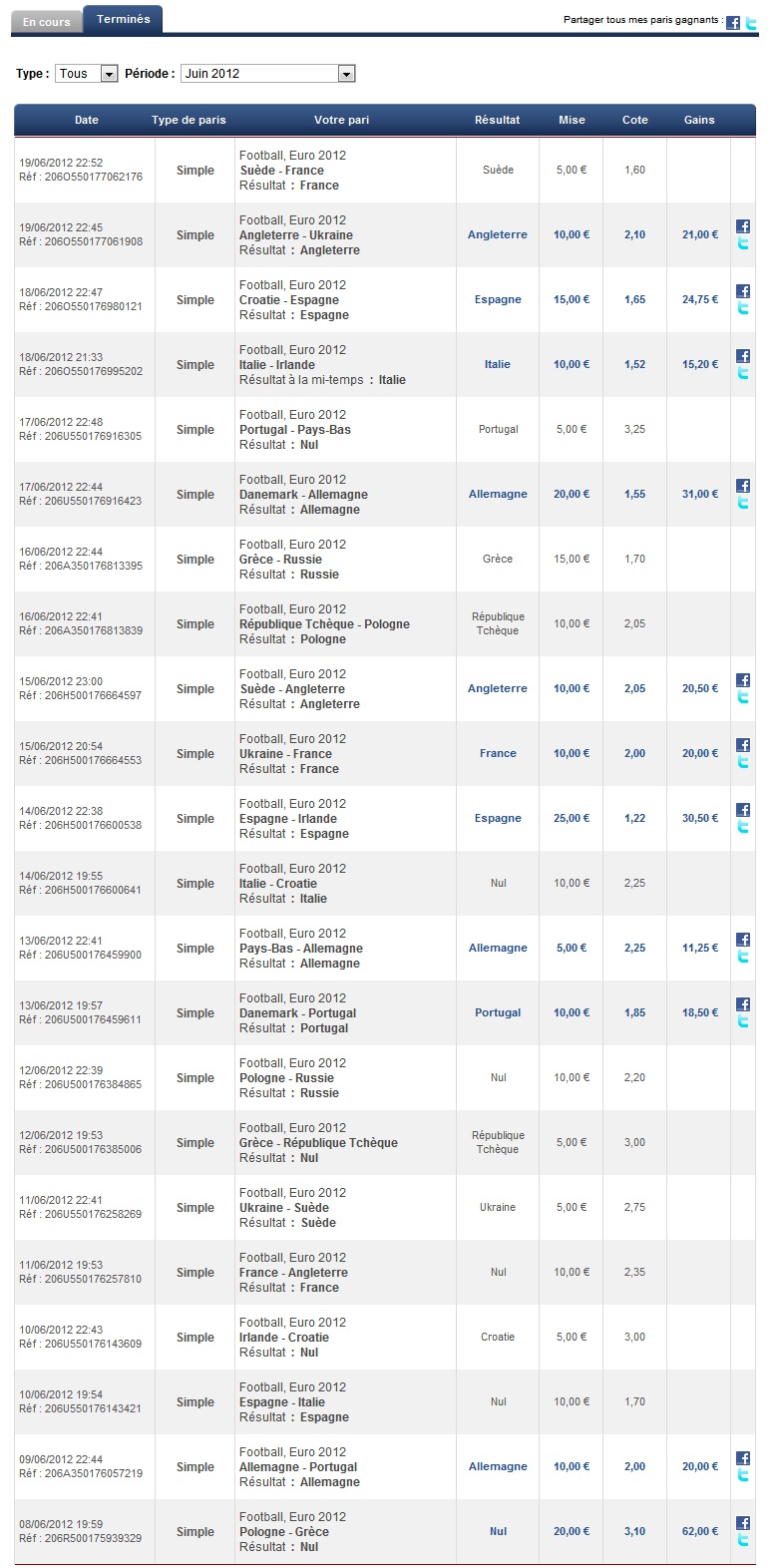Click the Résultat column header

[498, 120]
